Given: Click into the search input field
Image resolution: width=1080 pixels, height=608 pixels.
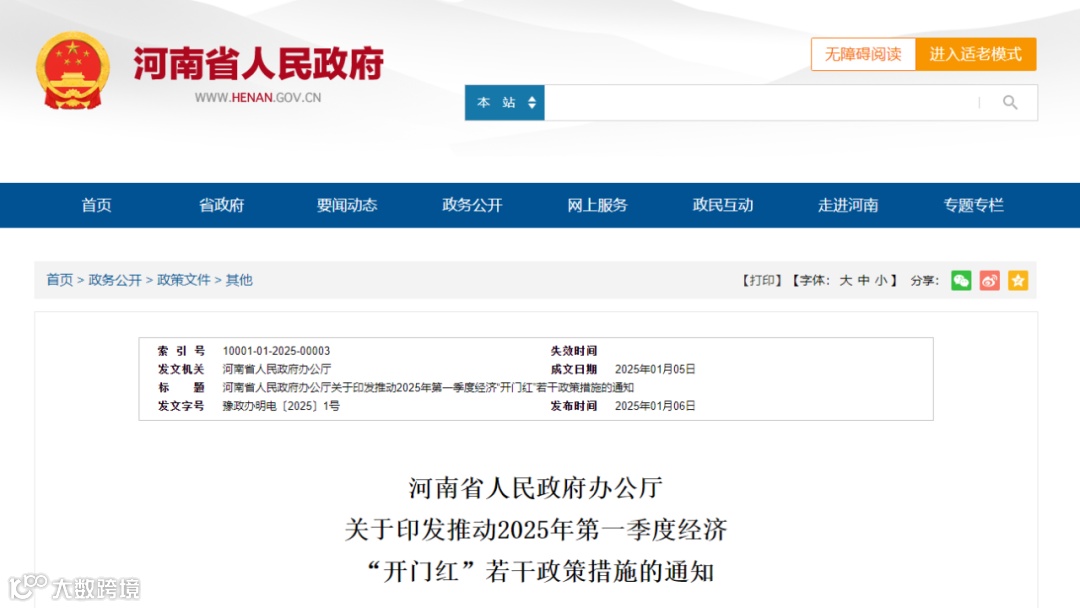Looking at the screenshot, I should click(x=761, y=103).
